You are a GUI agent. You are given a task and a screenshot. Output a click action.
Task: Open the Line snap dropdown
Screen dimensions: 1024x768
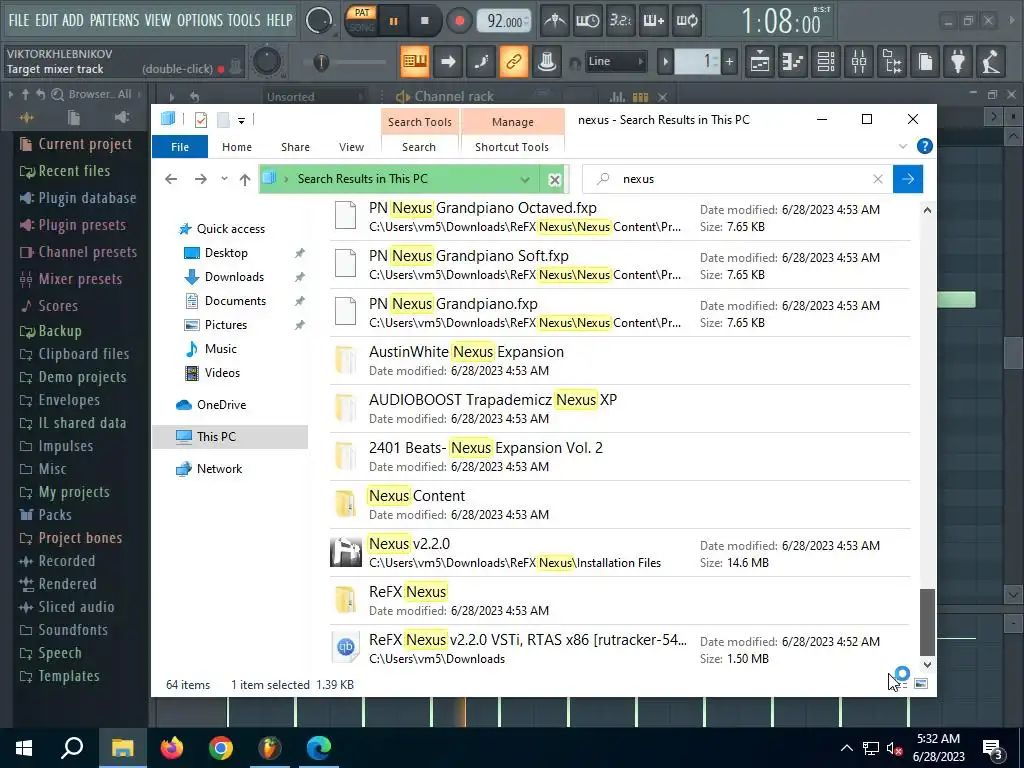point(615,61)
